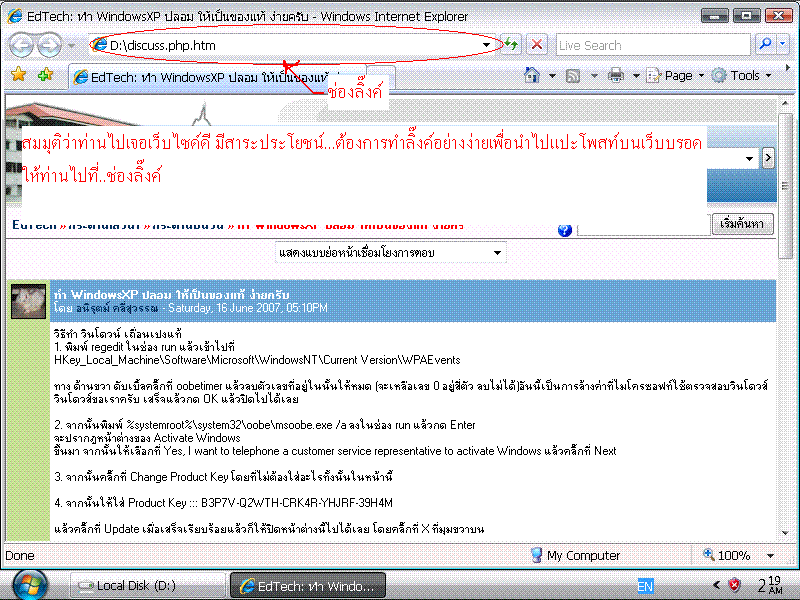Screen dimensions: 800x600
Task: Go to Home page icon
Action: click(532, 76)
